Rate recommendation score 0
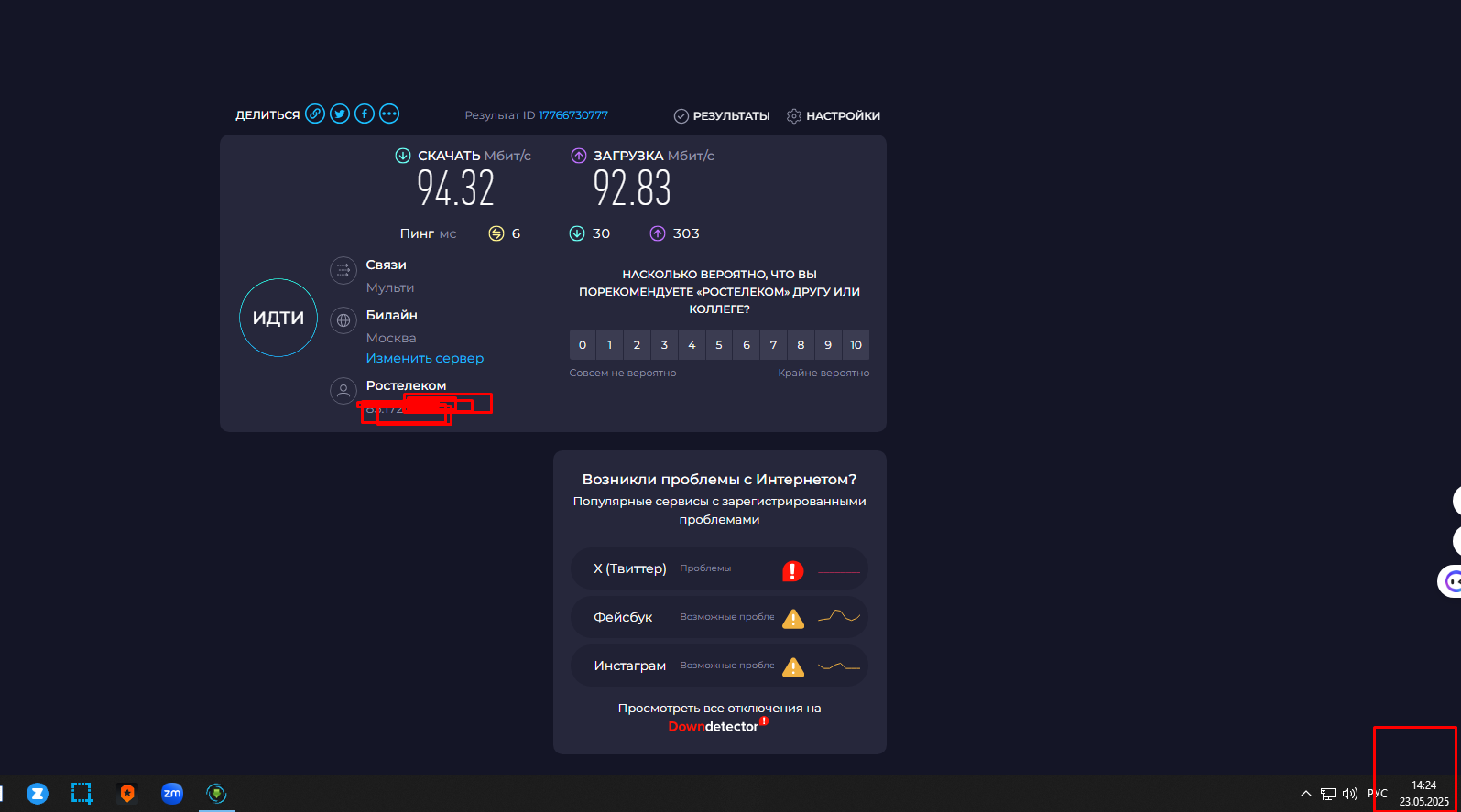The height and width of the screenshot is (812, 1461). tap(583, 345)
